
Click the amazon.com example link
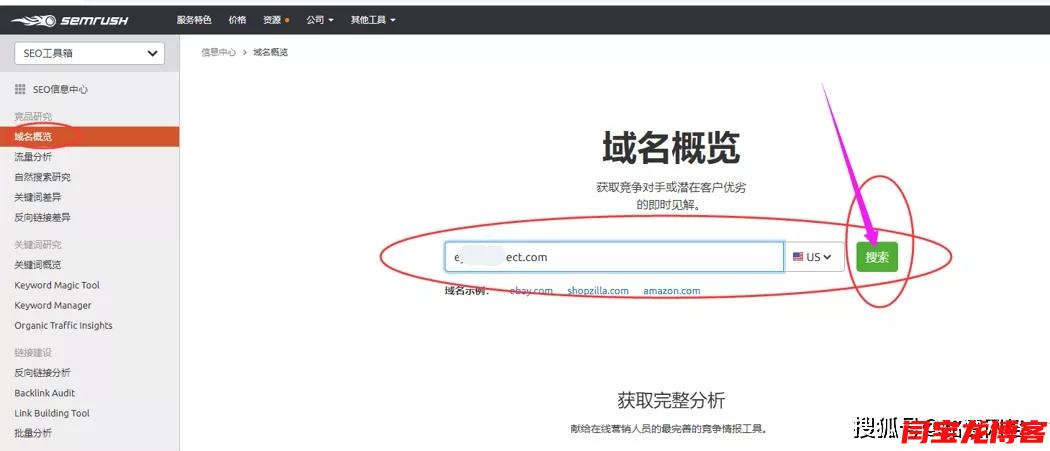point(671,291)
